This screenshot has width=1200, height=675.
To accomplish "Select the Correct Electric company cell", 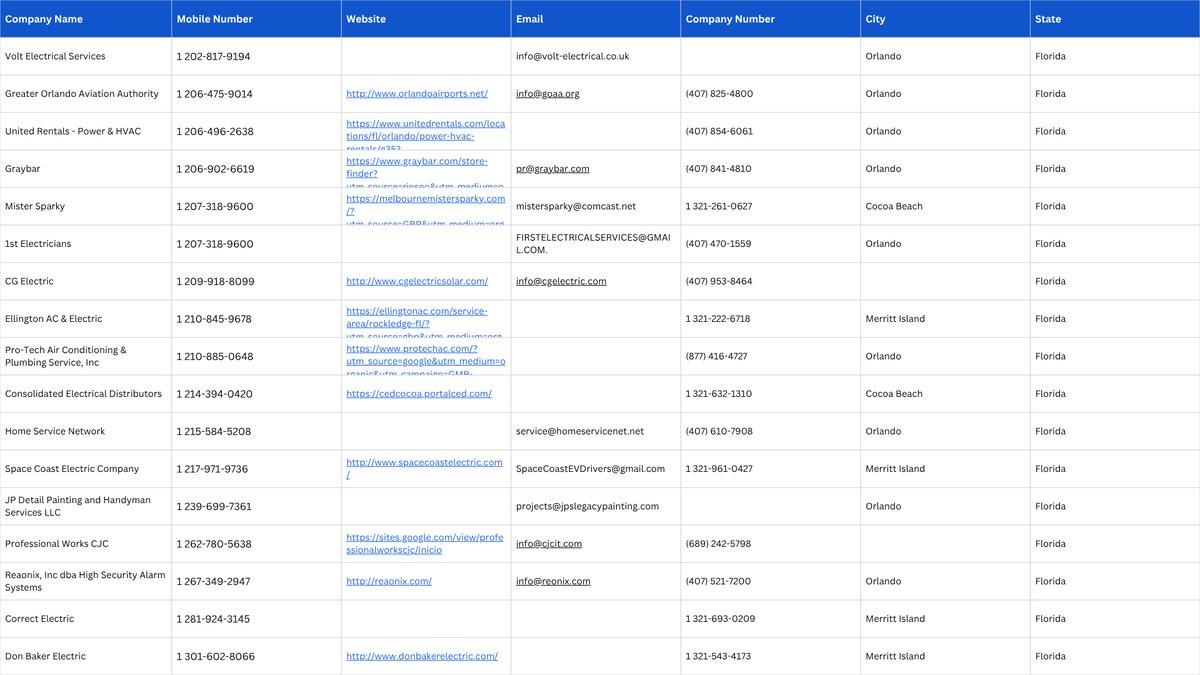I will tap(86, 619).
